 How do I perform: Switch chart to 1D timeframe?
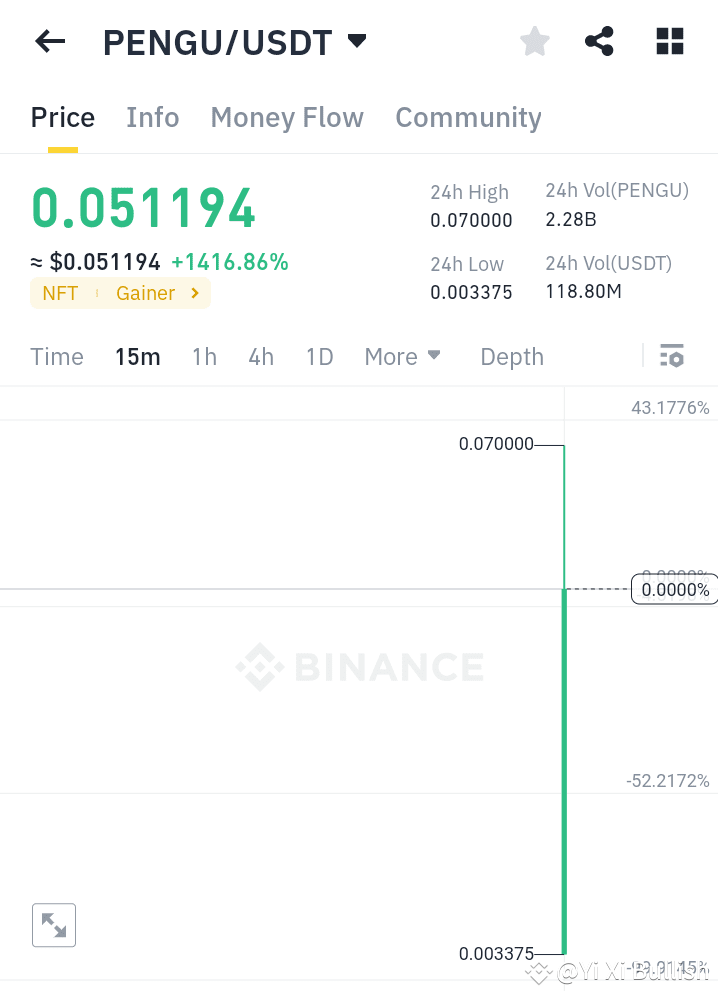[x=319, y=356]
